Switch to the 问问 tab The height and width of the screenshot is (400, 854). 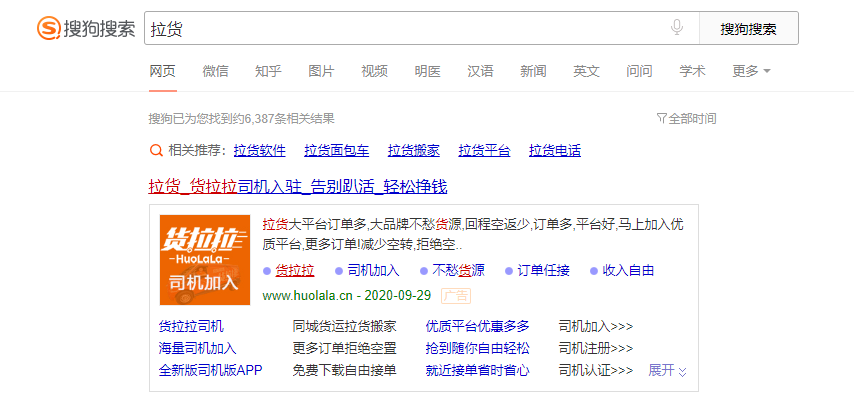point(639,71)
